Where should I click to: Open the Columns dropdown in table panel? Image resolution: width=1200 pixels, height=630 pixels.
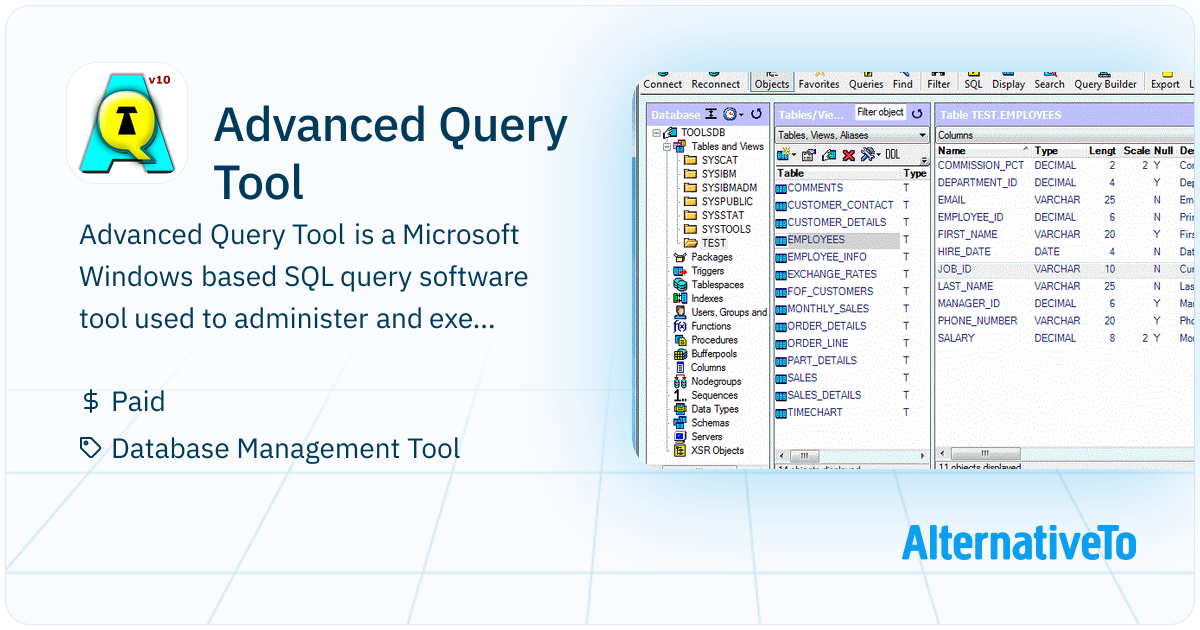point(1065,135)
